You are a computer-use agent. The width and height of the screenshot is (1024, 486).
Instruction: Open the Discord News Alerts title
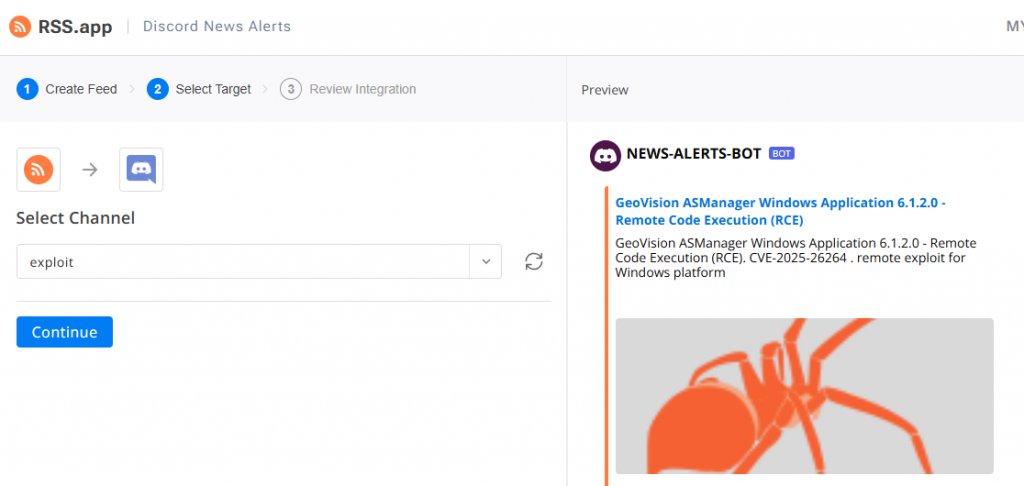coord(217,27)
